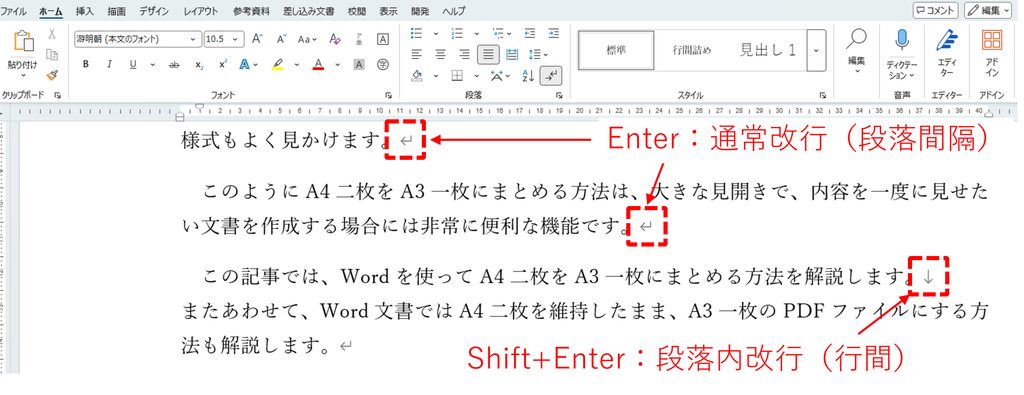1024x395 pixels.
Task: Align text right
Action: click(464, 54)
